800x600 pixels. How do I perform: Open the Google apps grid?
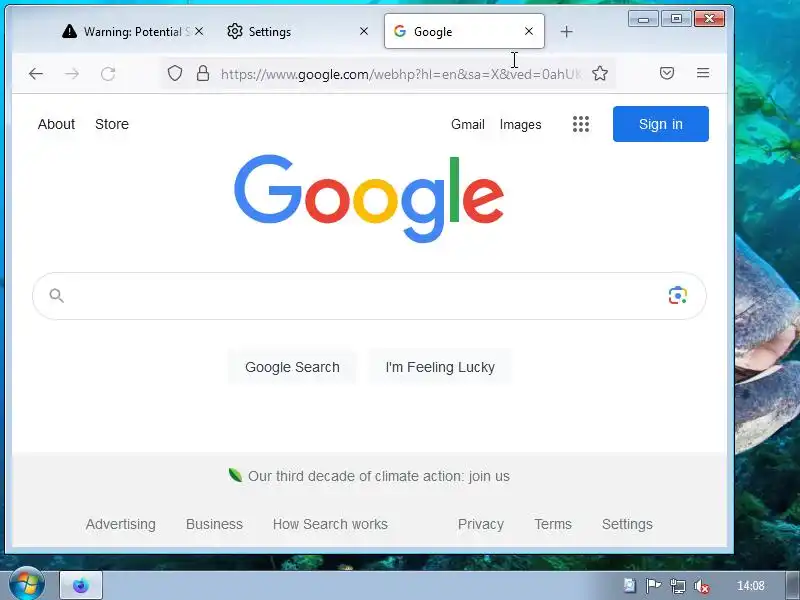581,124
